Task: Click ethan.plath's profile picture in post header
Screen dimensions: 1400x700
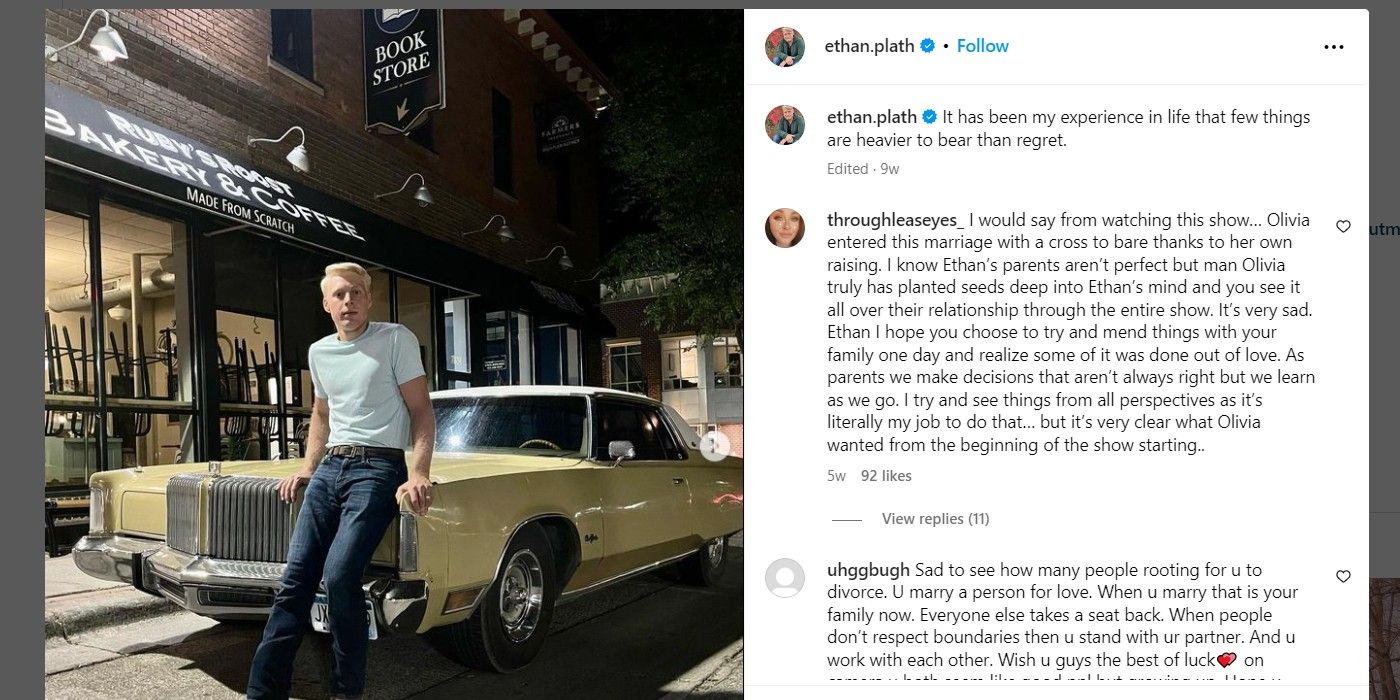Action: point(785,46)
